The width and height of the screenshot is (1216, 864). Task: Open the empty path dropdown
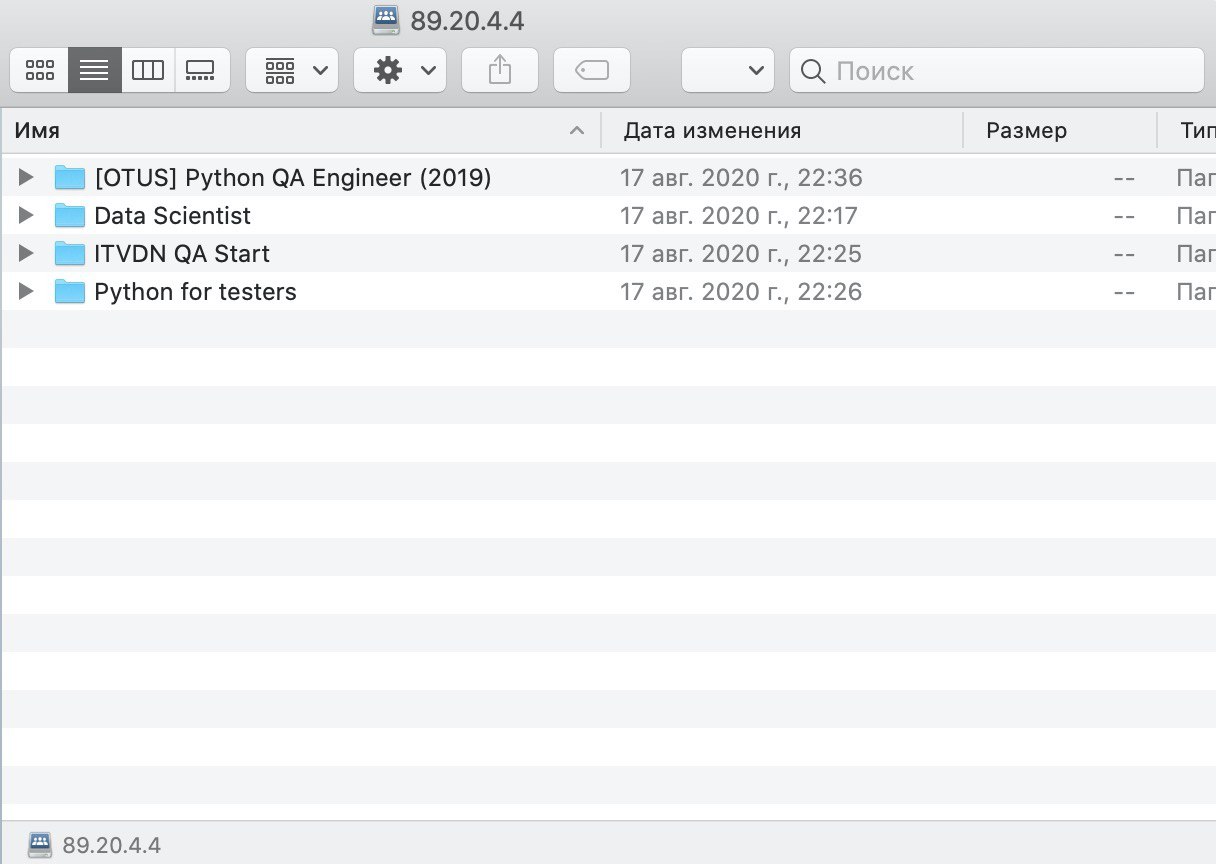click(x=728, y=70)
